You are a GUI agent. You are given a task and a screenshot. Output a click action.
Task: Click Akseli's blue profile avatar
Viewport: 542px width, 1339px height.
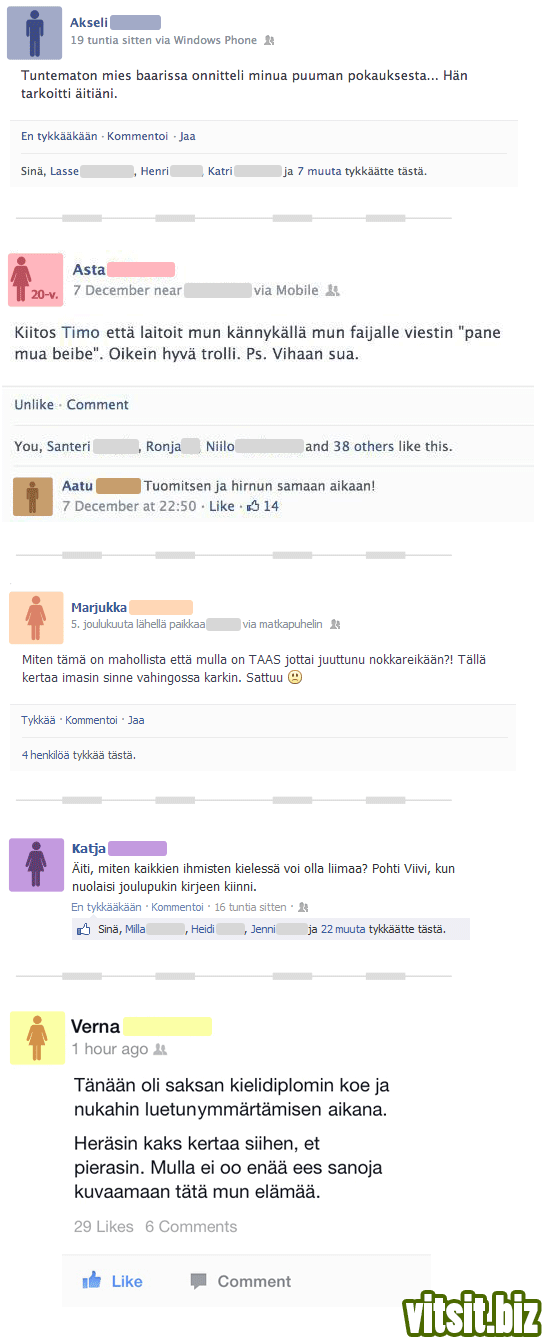34,33
